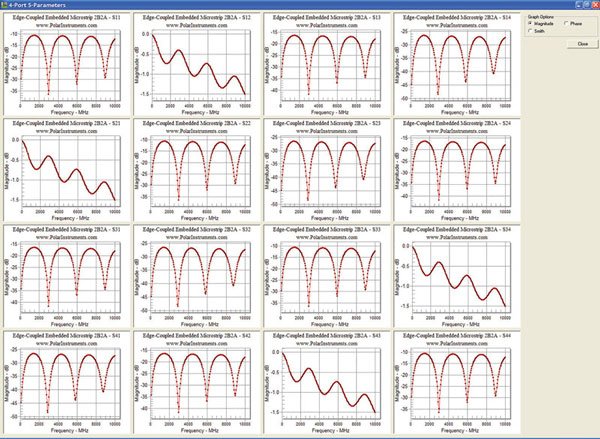Click www.PolarInstruments.com above the S13 graph
The height and width of the screenshot is (439, 600).
327,25
